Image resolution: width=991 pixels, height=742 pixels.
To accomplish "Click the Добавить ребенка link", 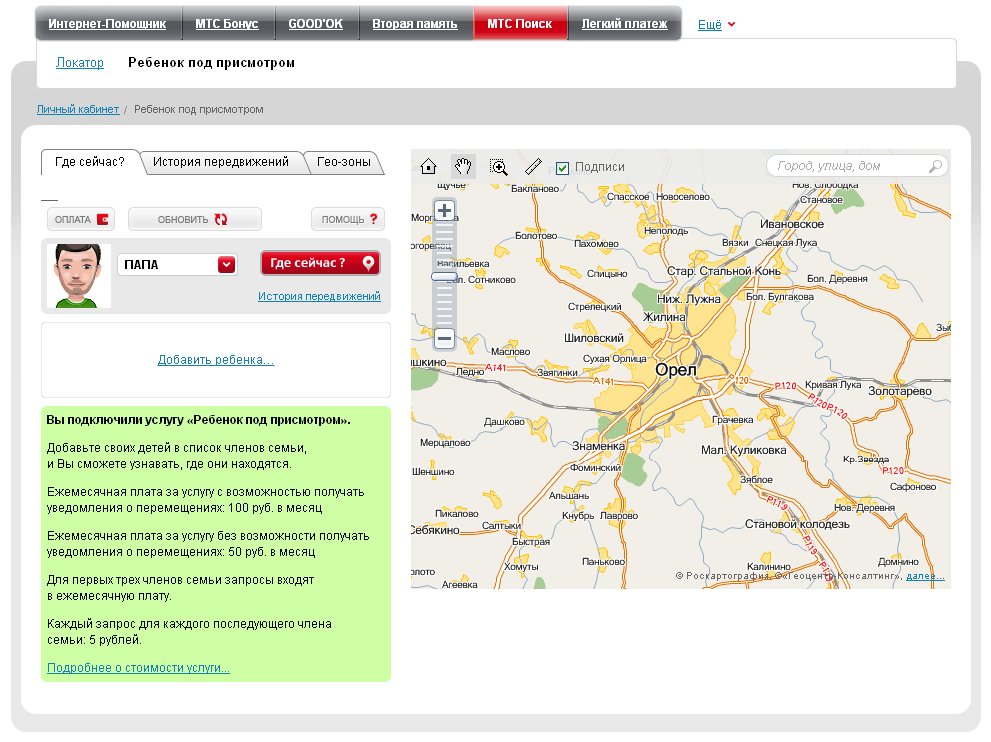I will click(x=216, y=360).
